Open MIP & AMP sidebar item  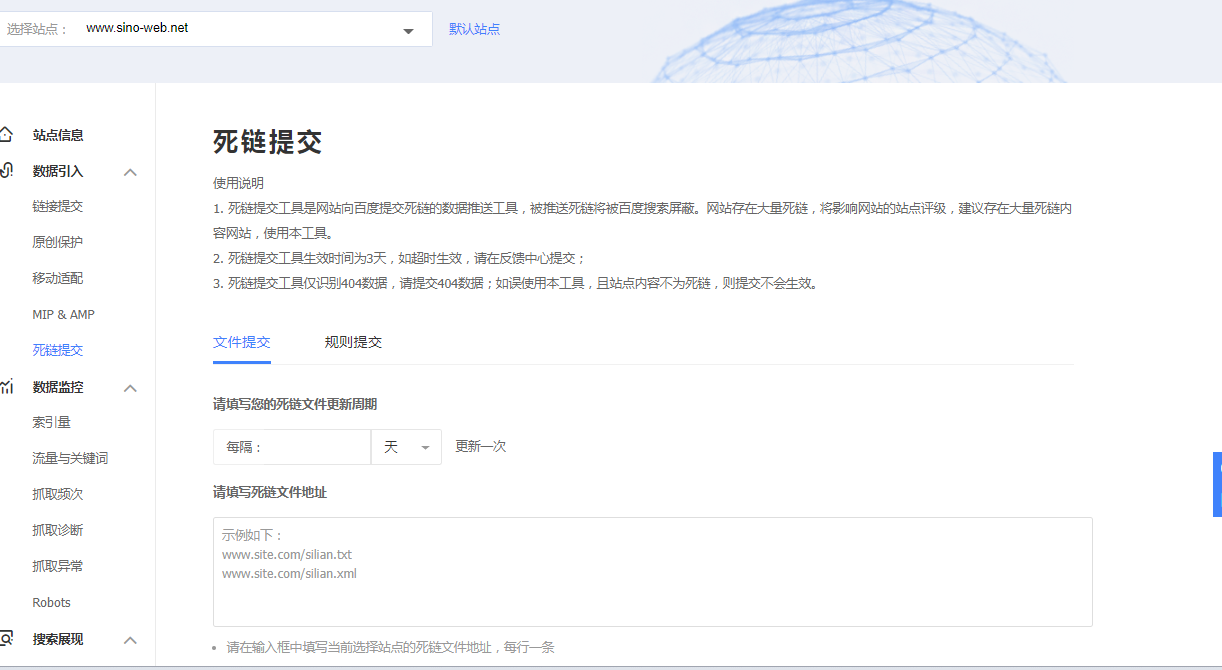[63, 314]
